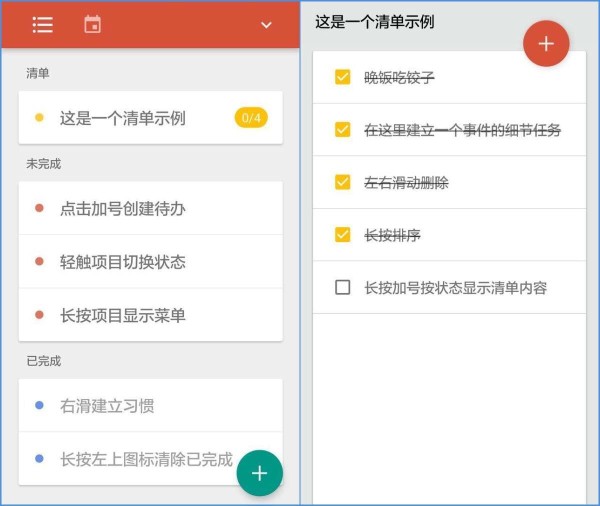Check the 长按加号按状态显示清单内容 checkbox

342,287
